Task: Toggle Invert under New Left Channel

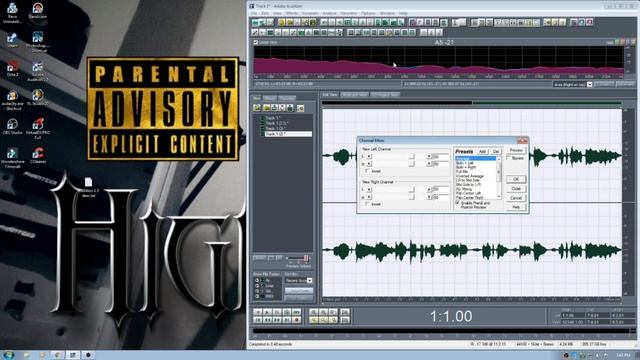Action: 367,171
